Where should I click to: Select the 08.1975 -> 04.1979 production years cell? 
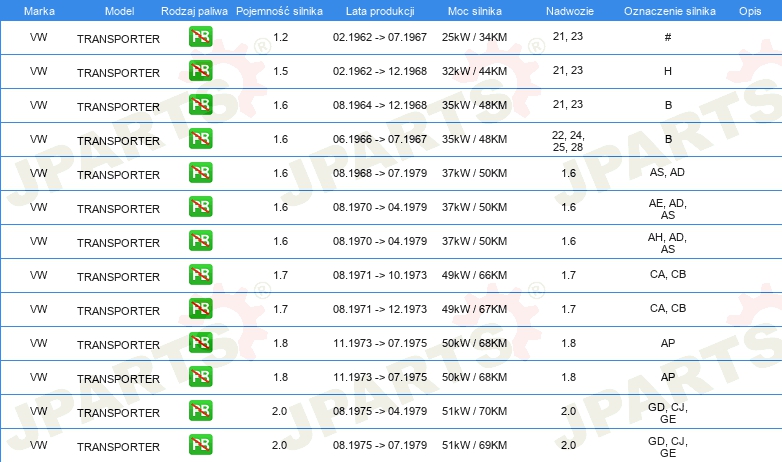tap(380, 411)
